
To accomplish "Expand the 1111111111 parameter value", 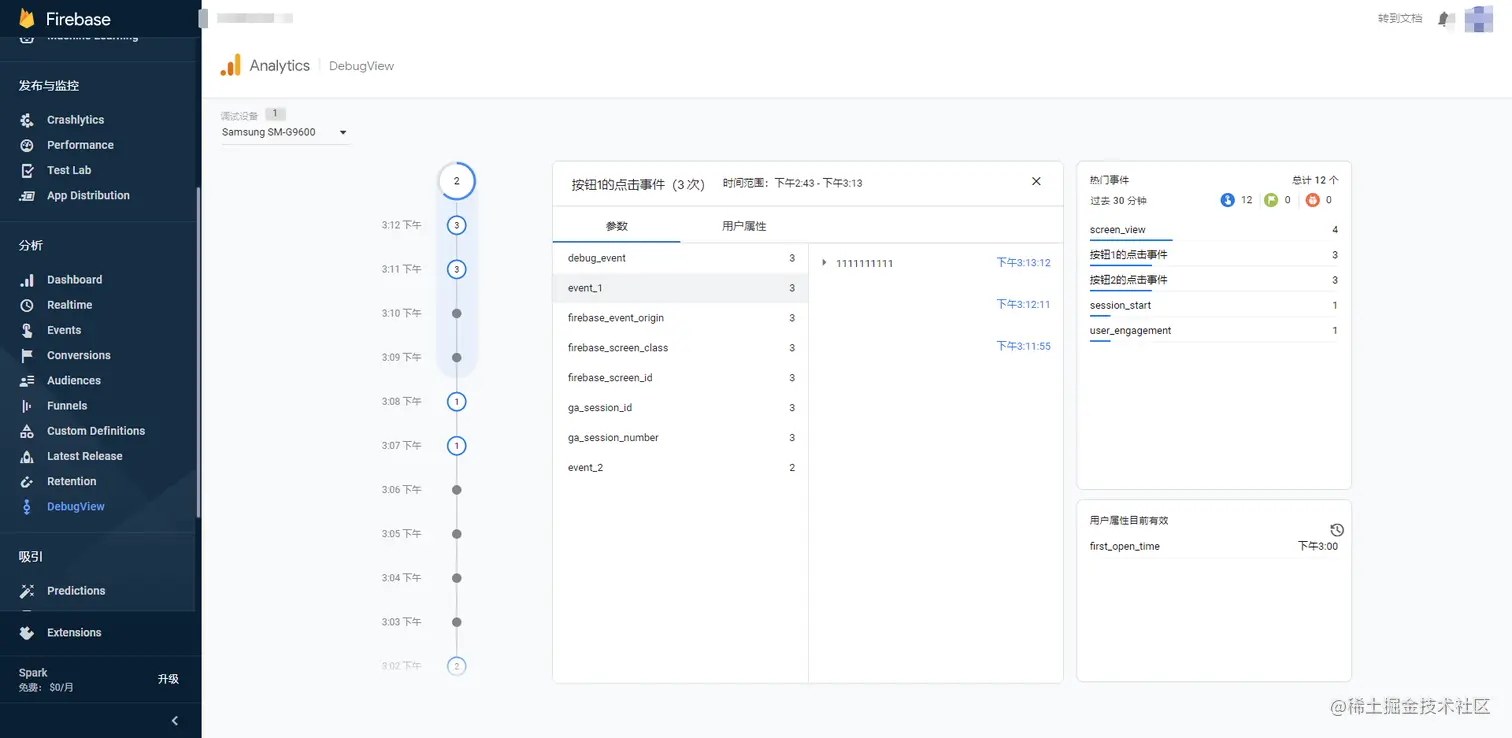I will click(823, 262).
